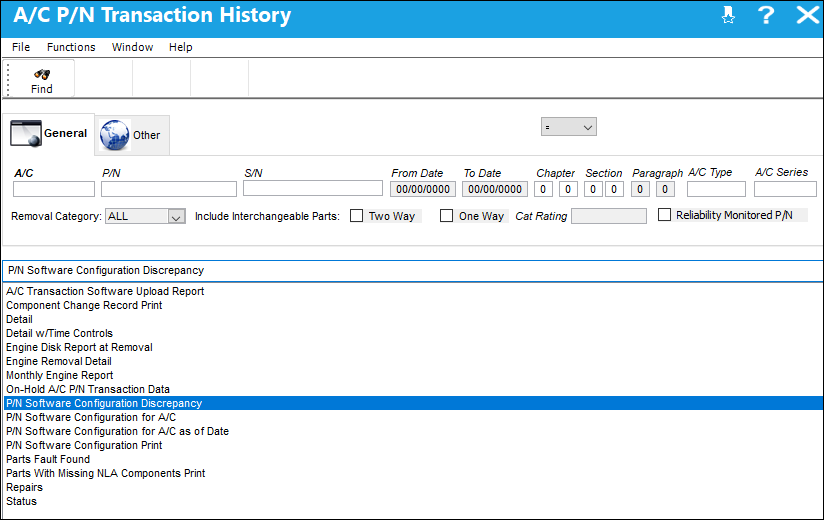
Task: Select highlighted P/N Software Configuration Discrepancy row
Action: [x=413, y=403]
